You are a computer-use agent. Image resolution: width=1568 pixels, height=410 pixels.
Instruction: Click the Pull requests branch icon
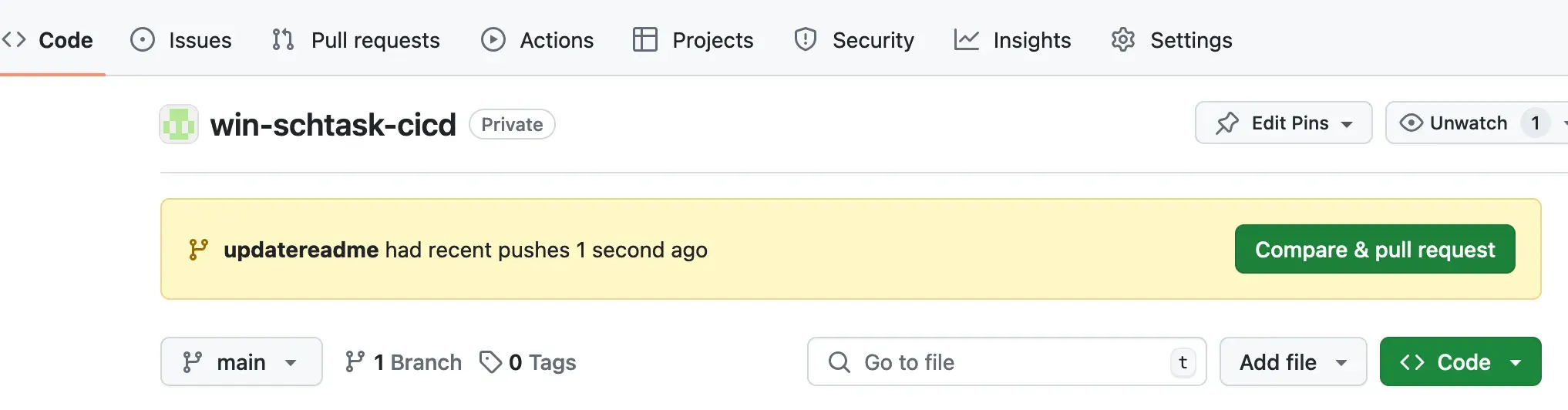[x=283, y=39]
